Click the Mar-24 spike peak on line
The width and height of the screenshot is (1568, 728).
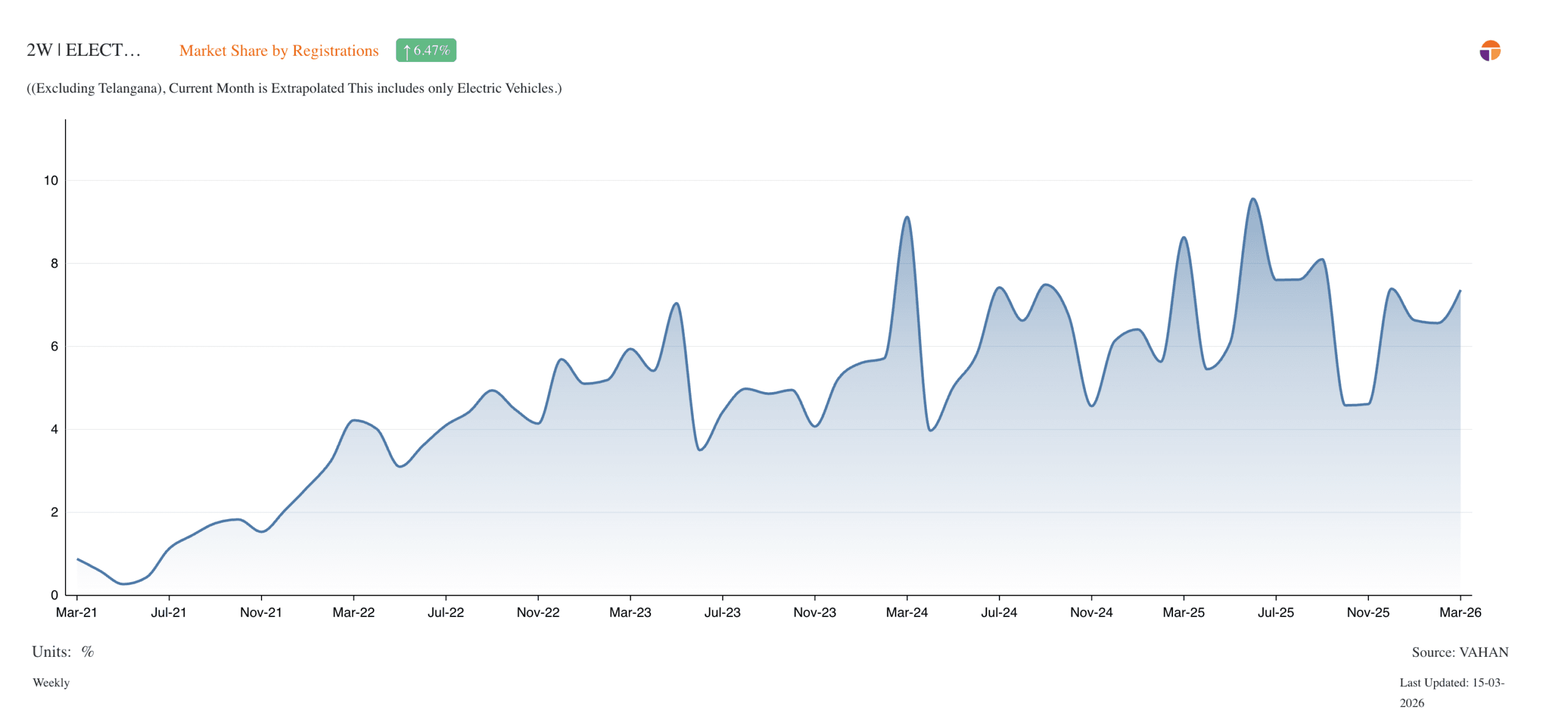point(907,217)
